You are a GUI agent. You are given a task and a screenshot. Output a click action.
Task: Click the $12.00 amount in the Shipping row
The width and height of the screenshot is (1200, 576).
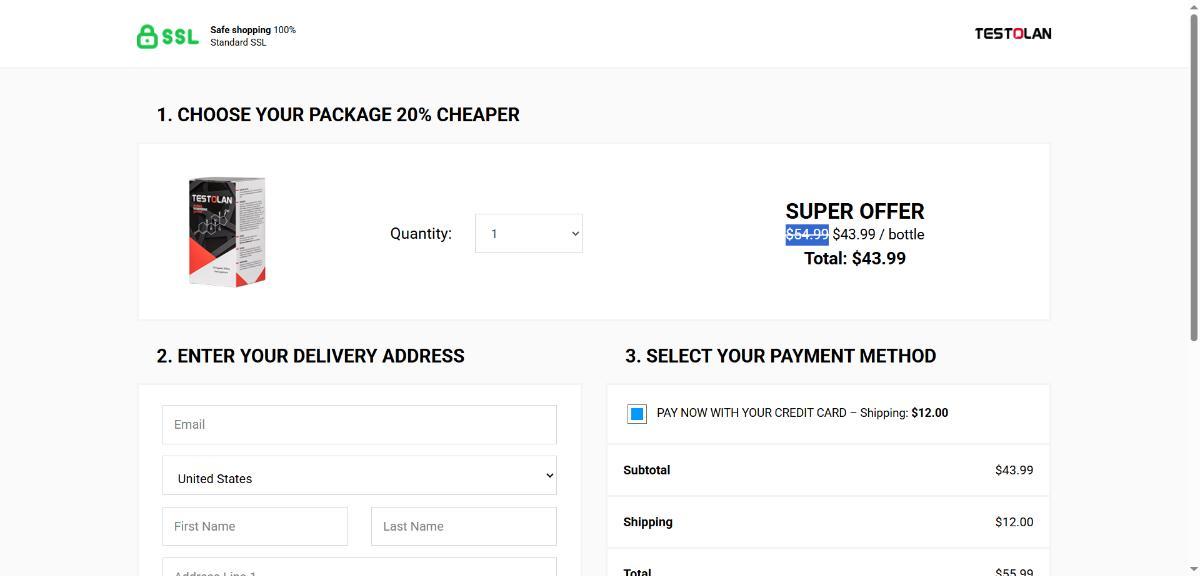point(1013,522)
